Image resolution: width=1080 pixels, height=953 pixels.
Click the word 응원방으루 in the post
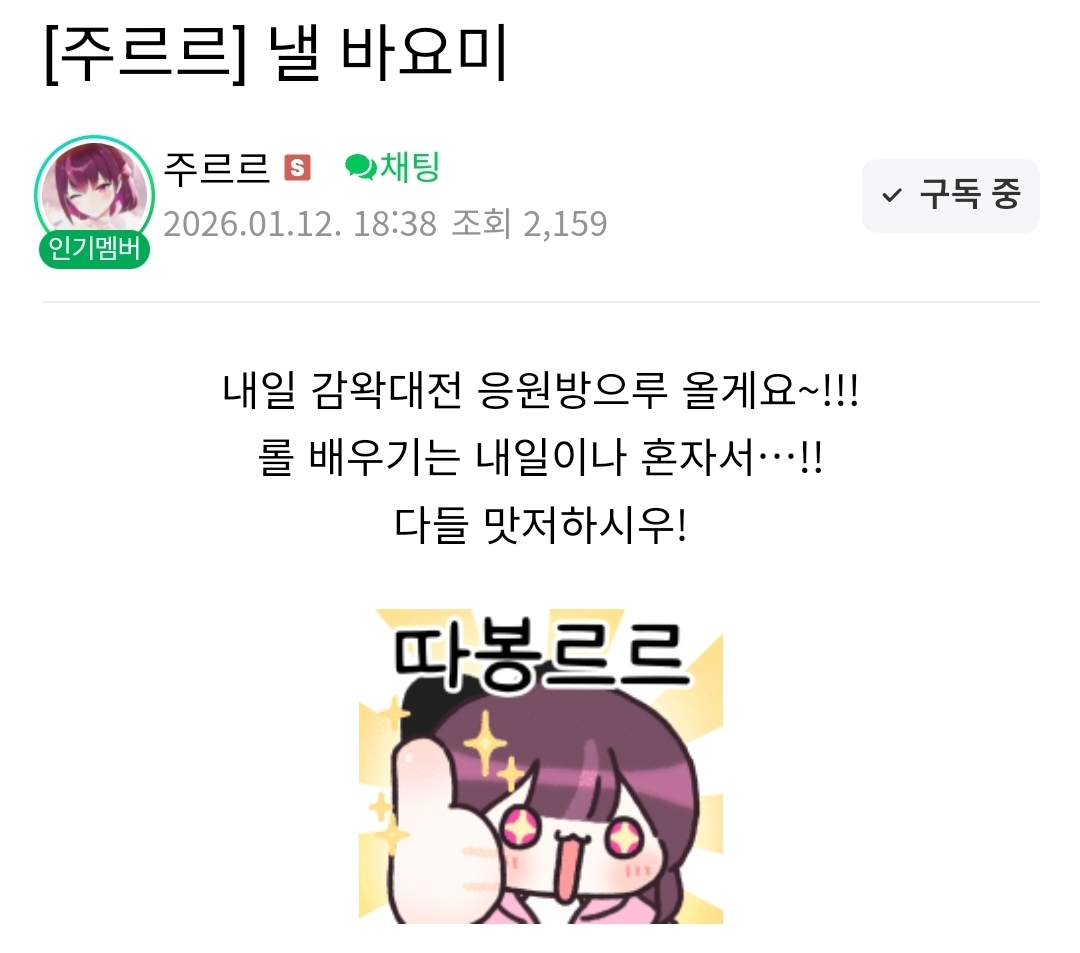[x=572, y=390]
